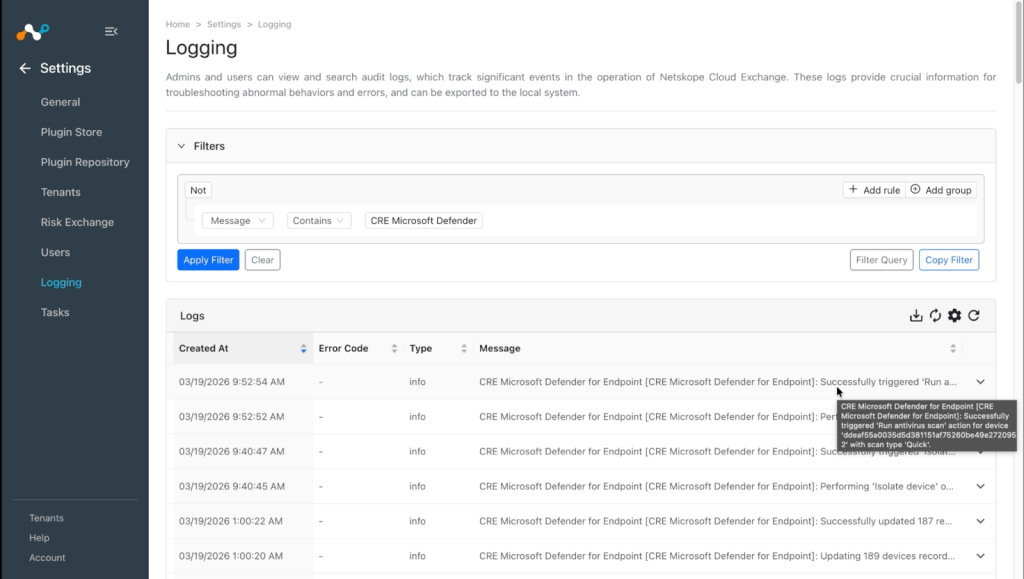Sort by the Message column arrows
Screen dimensions: 1024x579
[x=953, y=349]
